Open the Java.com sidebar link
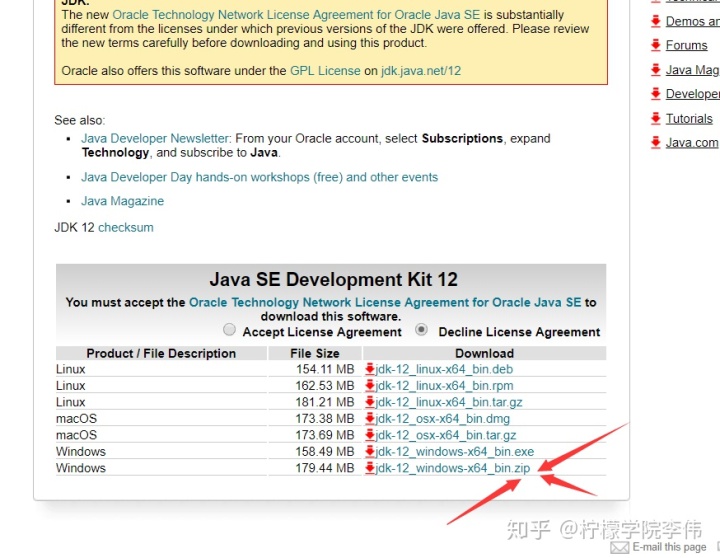This screenshot has height=558, width=720. click(692, 142)
